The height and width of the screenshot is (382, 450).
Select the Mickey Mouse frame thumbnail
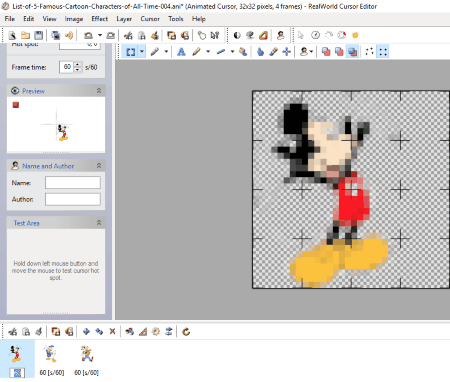16,354
